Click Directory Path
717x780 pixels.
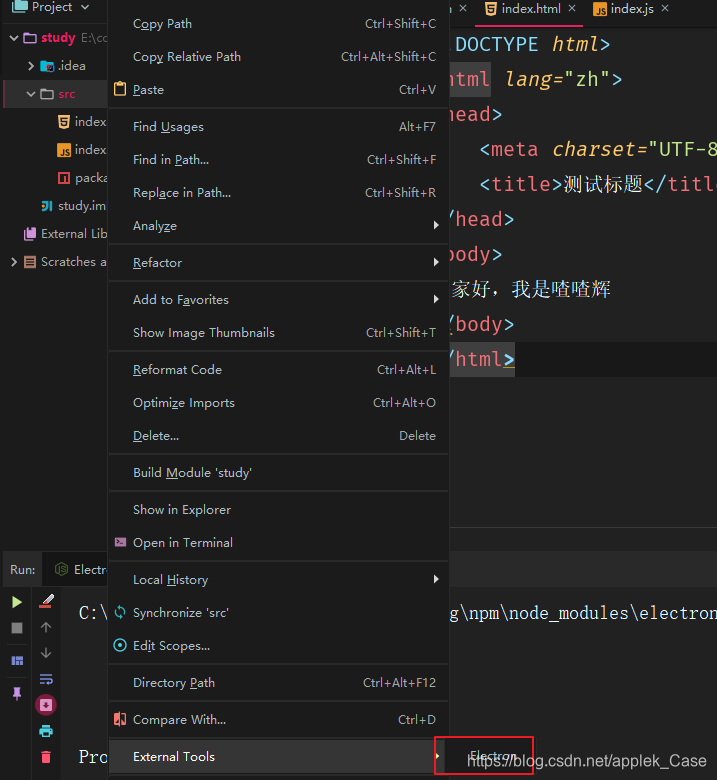pyautogui.click(x=279, y=682)
